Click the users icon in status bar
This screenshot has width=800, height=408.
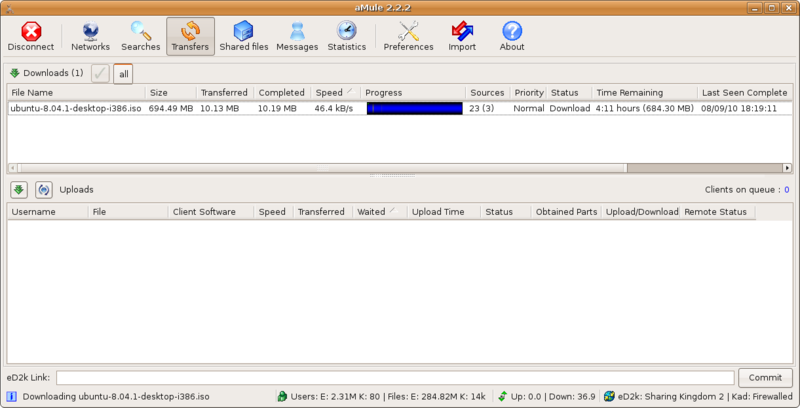point(282,396)
